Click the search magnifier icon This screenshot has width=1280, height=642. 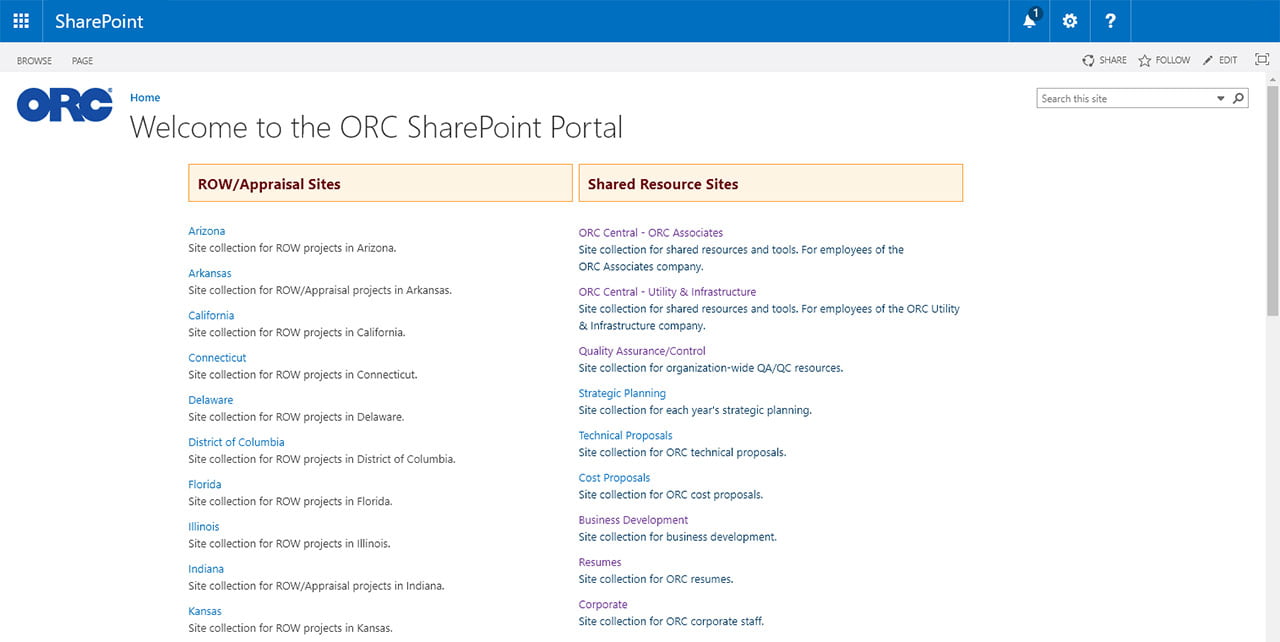point(1239,98)
